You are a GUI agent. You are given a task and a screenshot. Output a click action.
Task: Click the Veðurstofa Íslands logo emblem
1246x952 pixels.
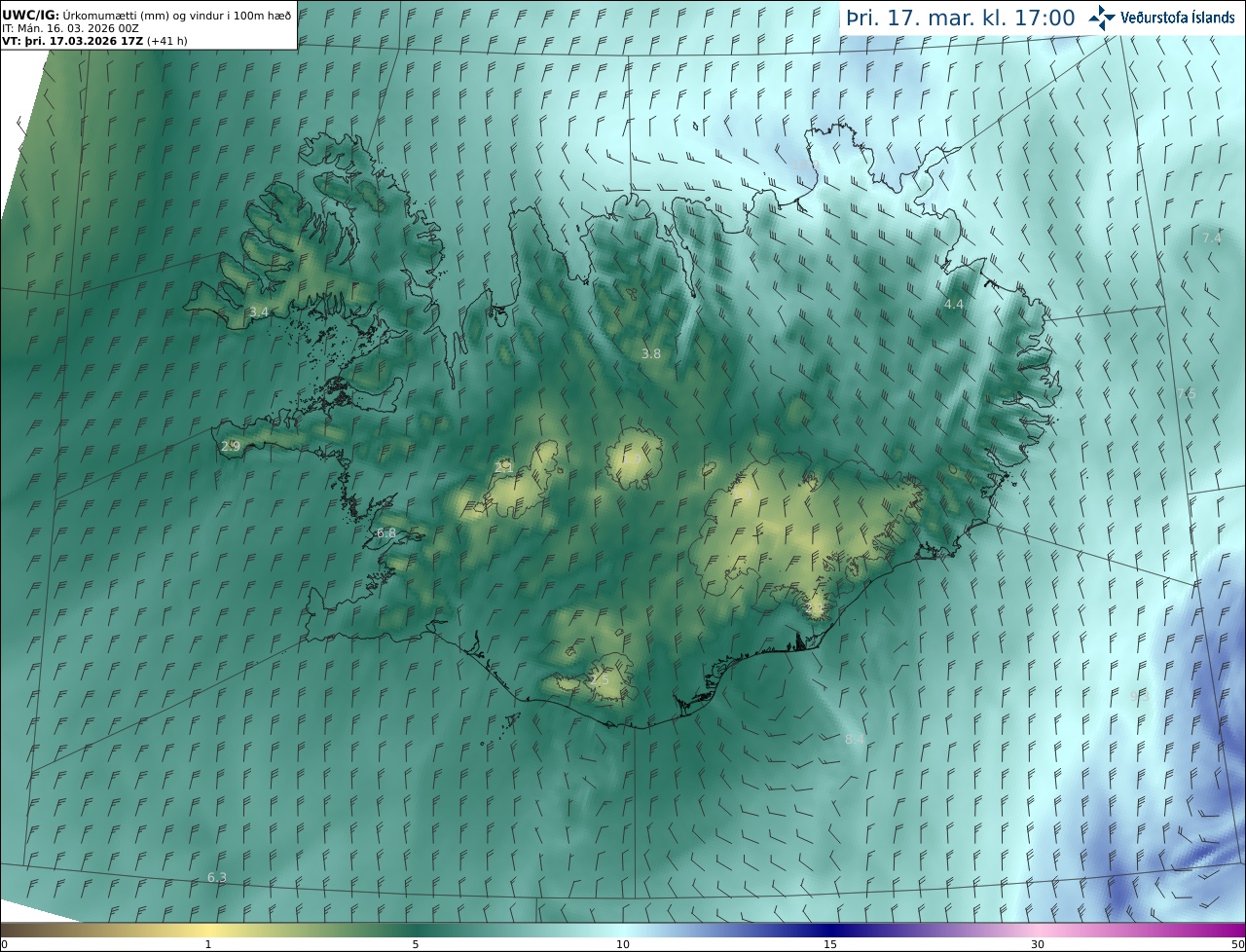click(1101, 17)
